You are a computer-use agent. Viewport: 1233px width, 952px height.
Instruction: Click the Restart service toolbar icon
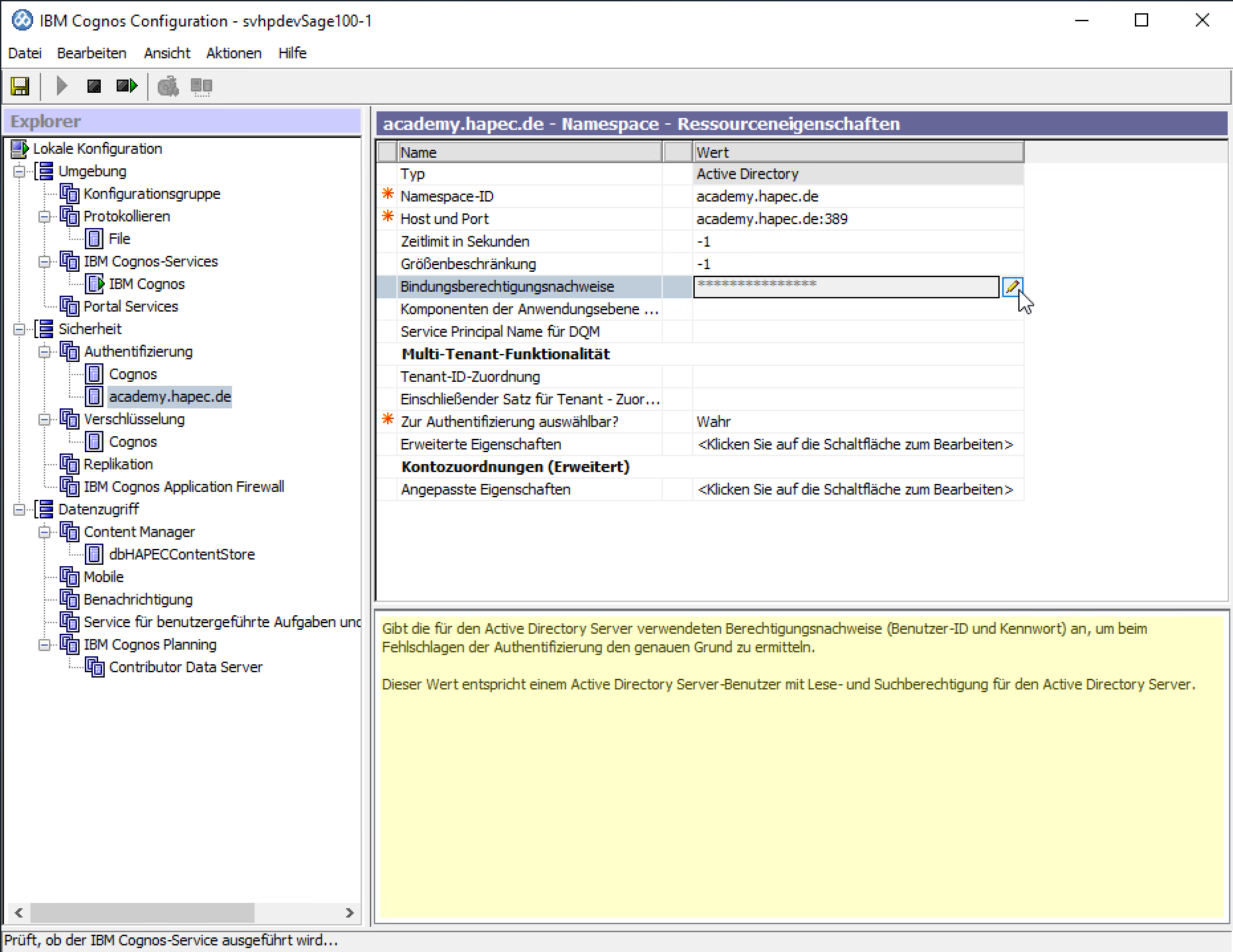pos(126,86)
